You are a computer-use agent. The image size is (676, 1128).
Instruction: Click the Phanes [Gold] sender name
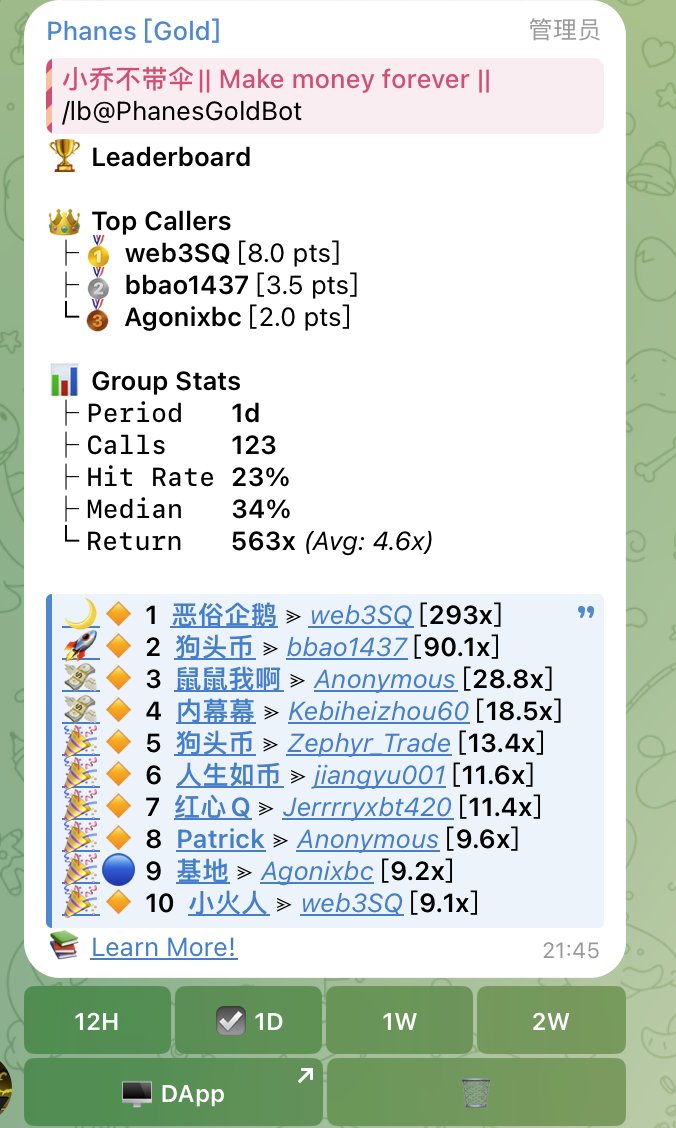[133, 30]
